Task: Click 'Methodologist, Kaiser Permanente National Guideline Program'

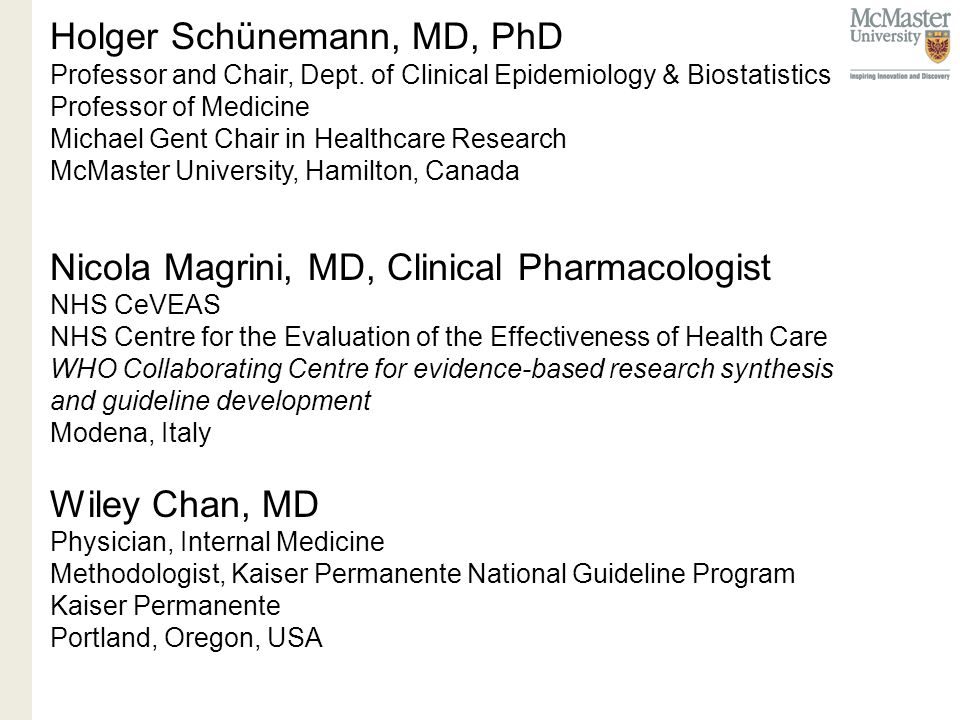Action: click(x=422, y=574)
